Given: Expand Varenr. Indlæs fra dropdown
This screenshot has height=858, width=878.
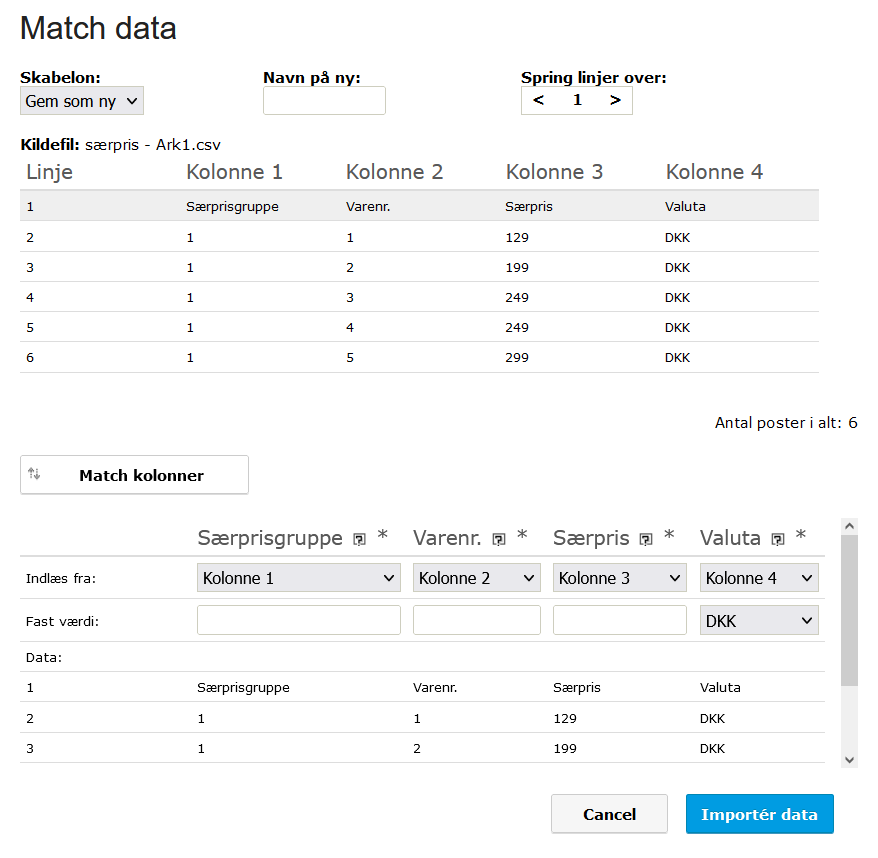Looking at the screenshot, I should click(x=476, y=578).
